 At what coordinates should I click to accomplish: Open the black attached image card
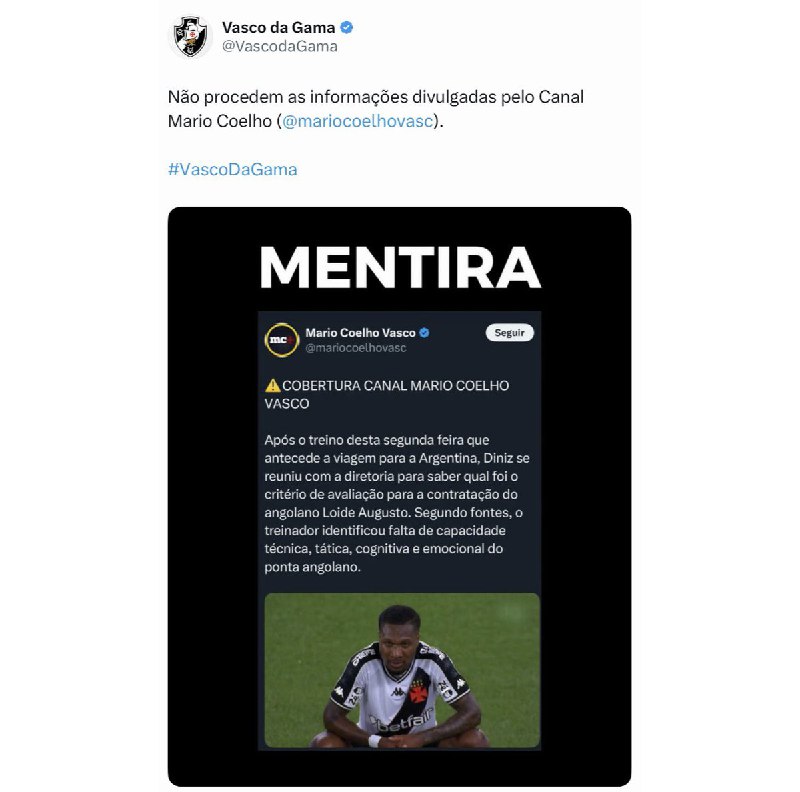click(x=399, y=497)
